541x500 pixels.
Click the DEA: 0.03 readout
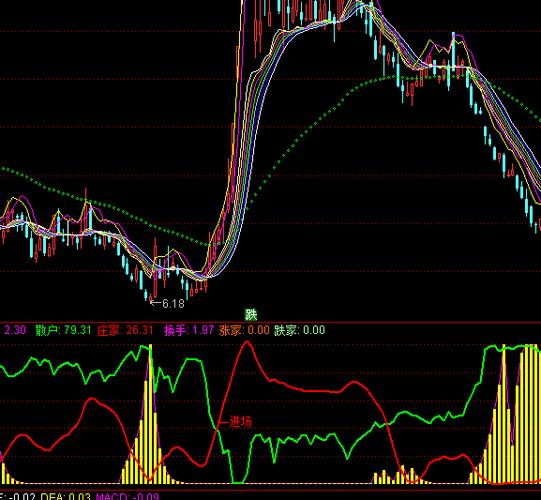[x=66, y=497]
